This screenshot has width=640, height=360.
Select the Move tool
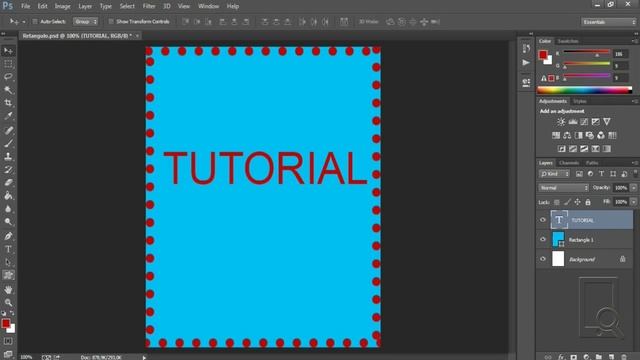click(x=8, y=51)
